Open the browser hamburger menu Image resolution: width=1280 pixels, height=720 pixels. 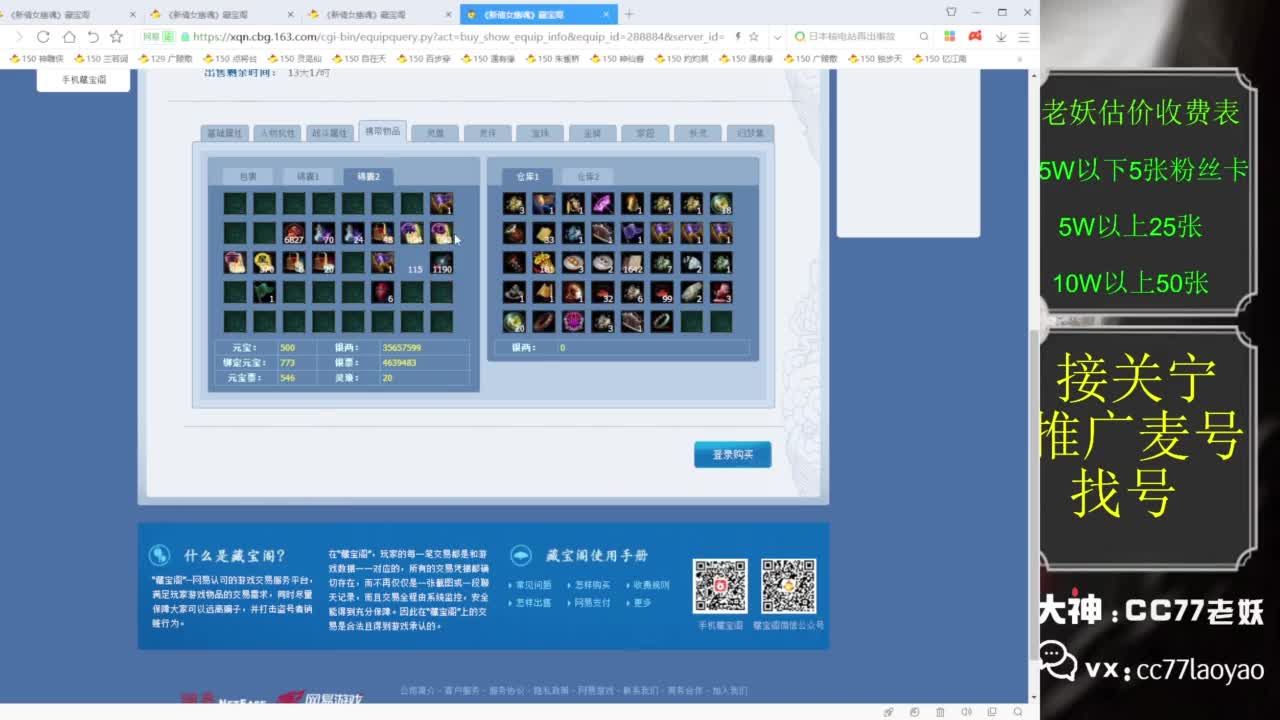[1023, 37]
